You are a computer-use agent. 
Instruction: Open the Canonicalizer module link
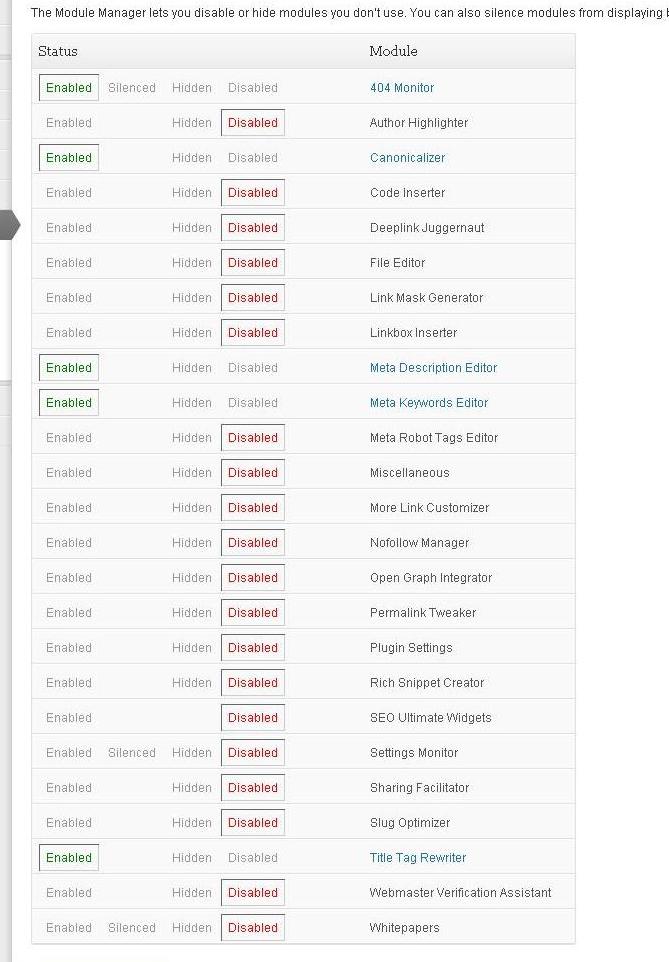click(407, 158)
